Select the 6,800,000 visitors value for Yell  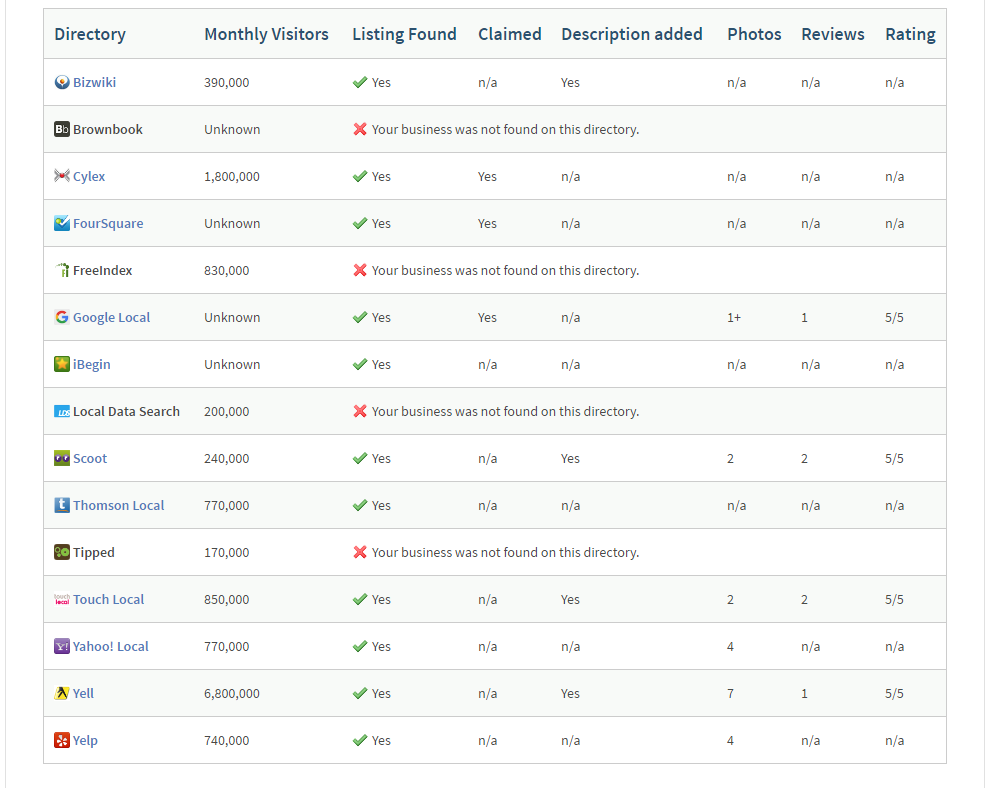[x=232, y=693]
